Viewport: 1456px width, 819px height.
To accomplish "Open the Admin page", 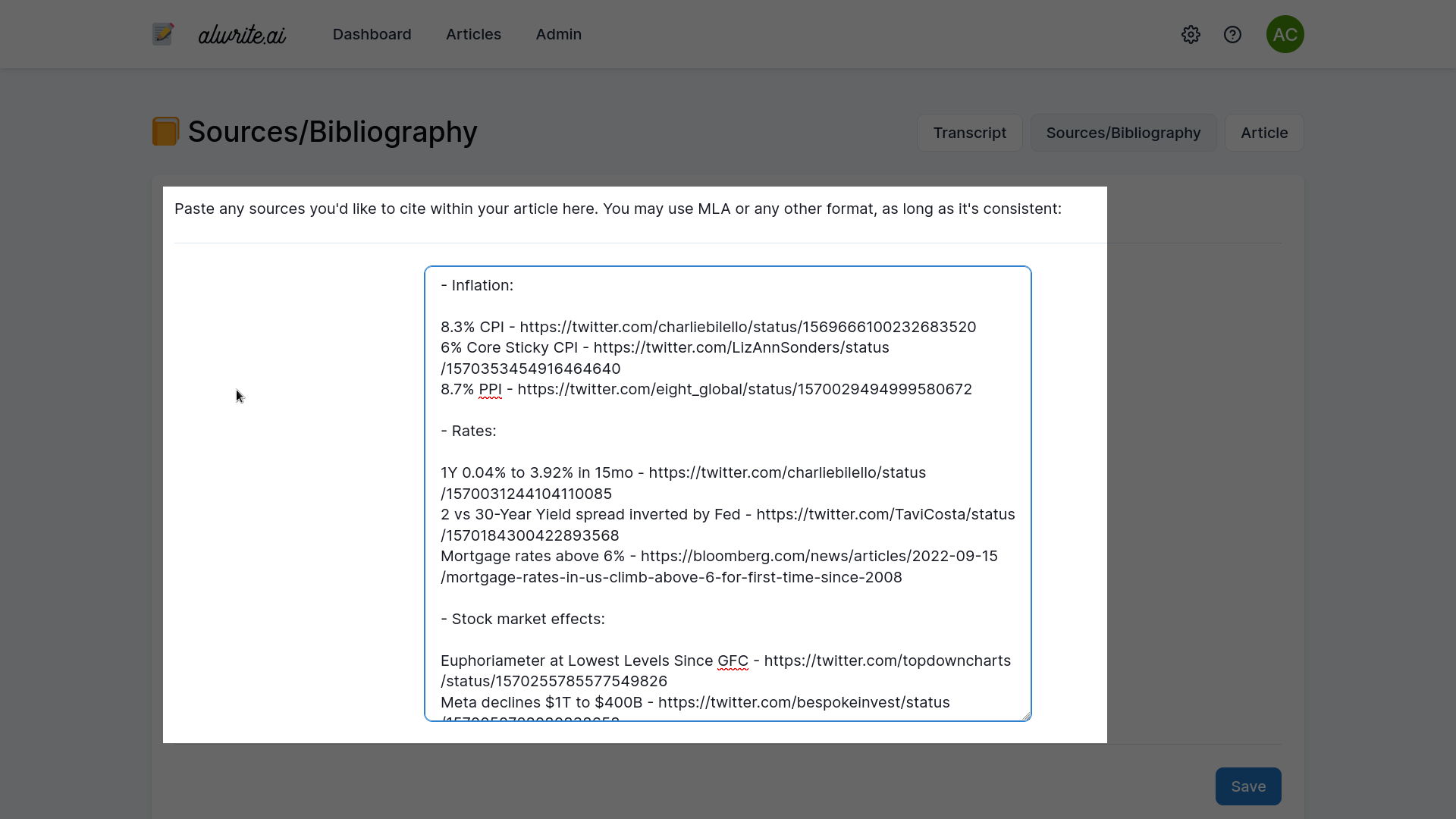I will coord(558,34).
